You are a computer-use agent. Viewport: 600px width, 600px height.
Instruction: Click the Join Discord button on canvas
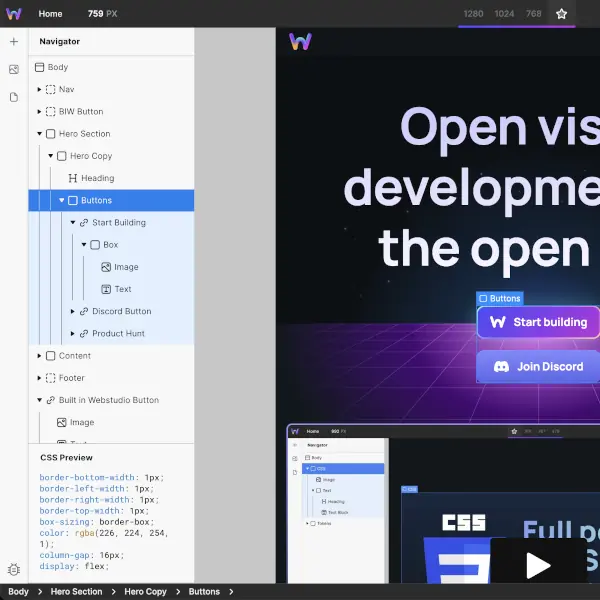pos(538,367)
